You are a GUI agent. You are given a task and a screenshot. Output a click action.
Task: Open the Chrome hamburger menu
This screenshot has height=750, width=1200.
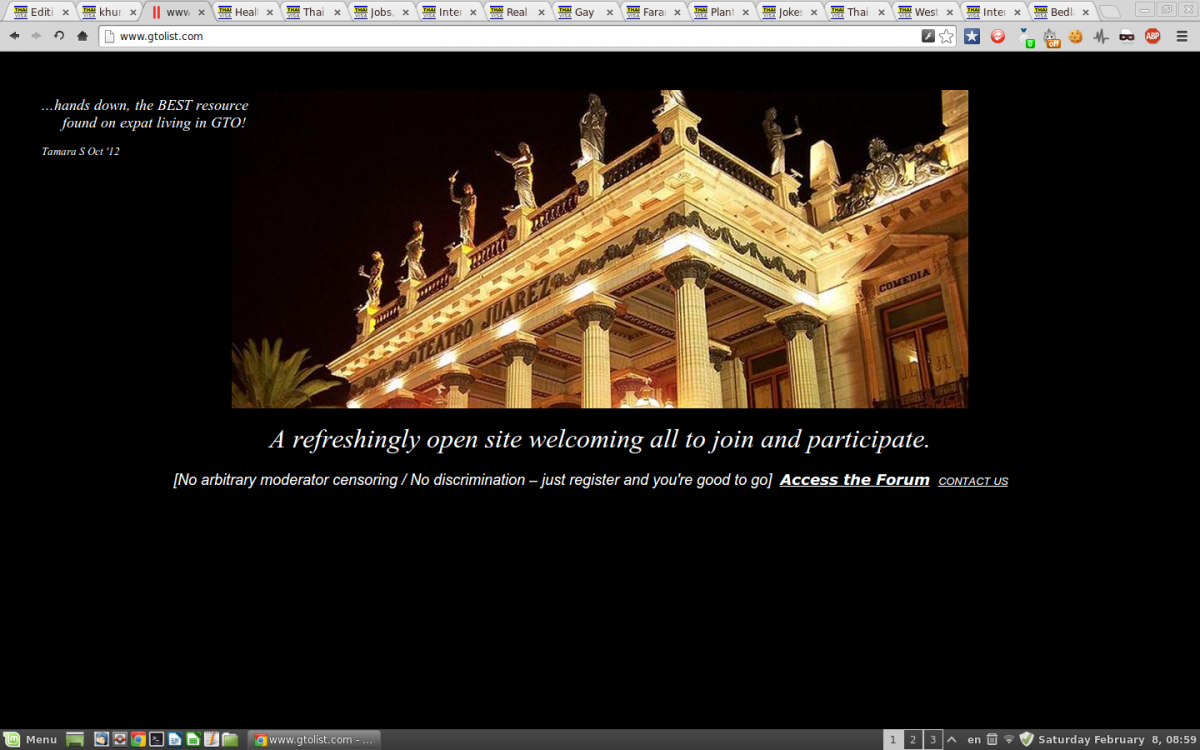click(x=1182, y=36)
